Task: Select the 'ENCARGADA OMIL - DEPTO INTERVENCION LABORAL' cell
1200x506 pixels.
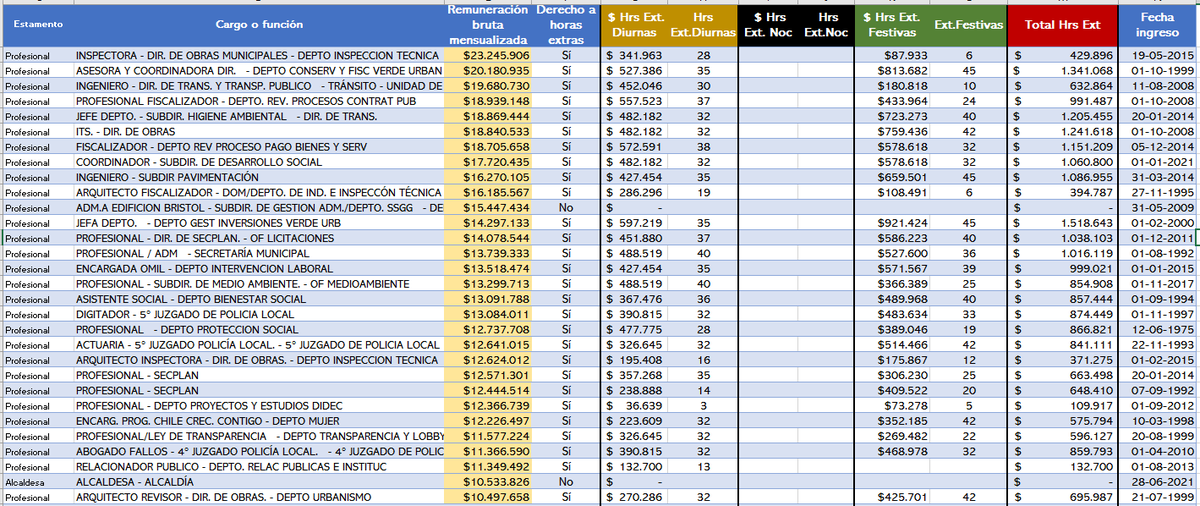Action: pyautogui.click(x=258, y=269)
